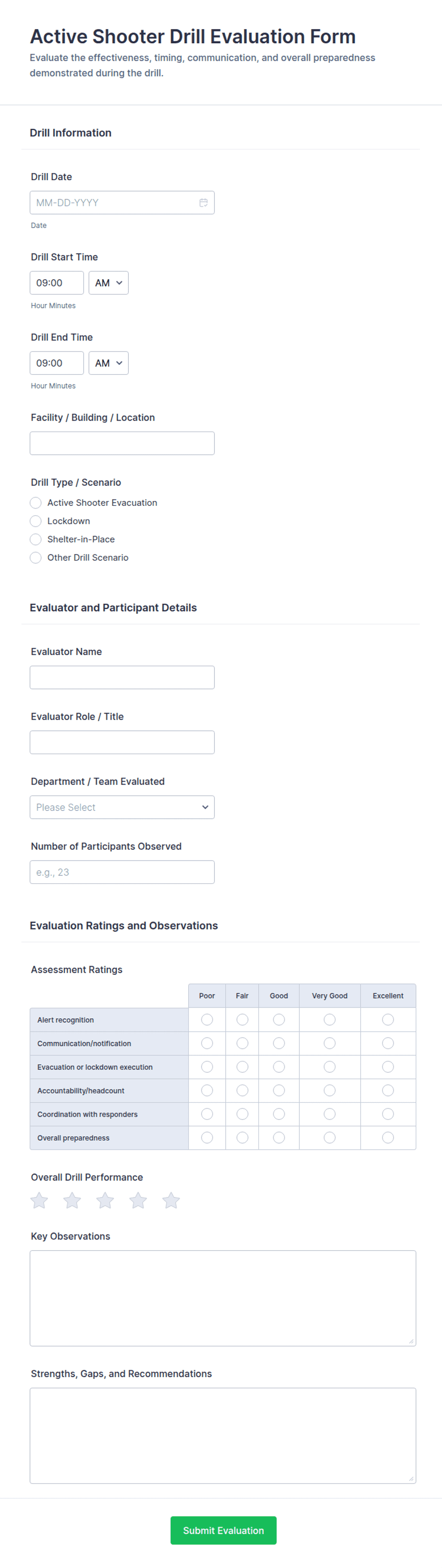Focus the Evaluator Name text box

click(x=122, y=677)
